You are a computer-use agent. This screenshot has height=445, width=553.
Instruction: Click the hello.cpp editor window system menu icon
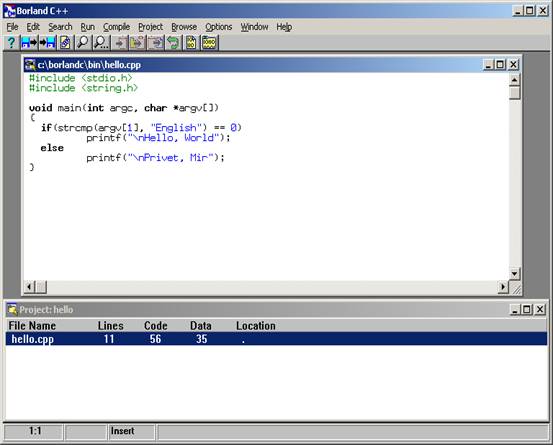click(30, 65)
